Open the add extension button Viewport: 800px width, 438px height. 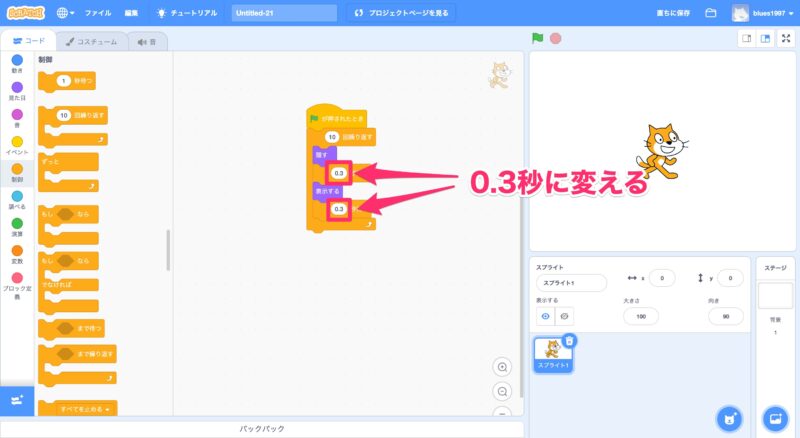coord(17,399)
